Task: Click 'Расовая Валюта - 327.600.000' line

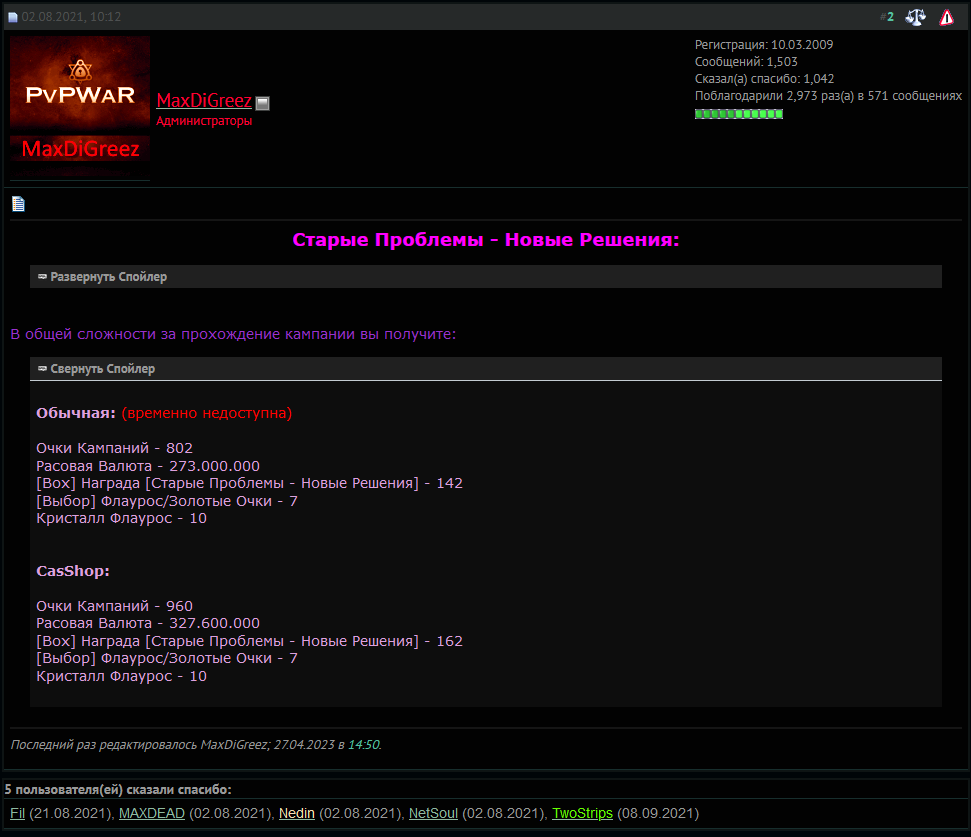Action: (148, 623)
